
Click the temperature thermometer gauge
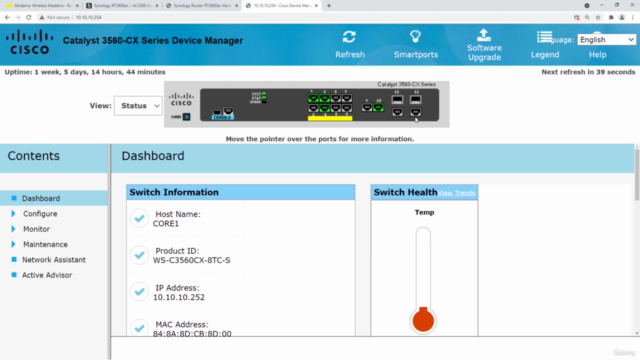click(423, 281)
